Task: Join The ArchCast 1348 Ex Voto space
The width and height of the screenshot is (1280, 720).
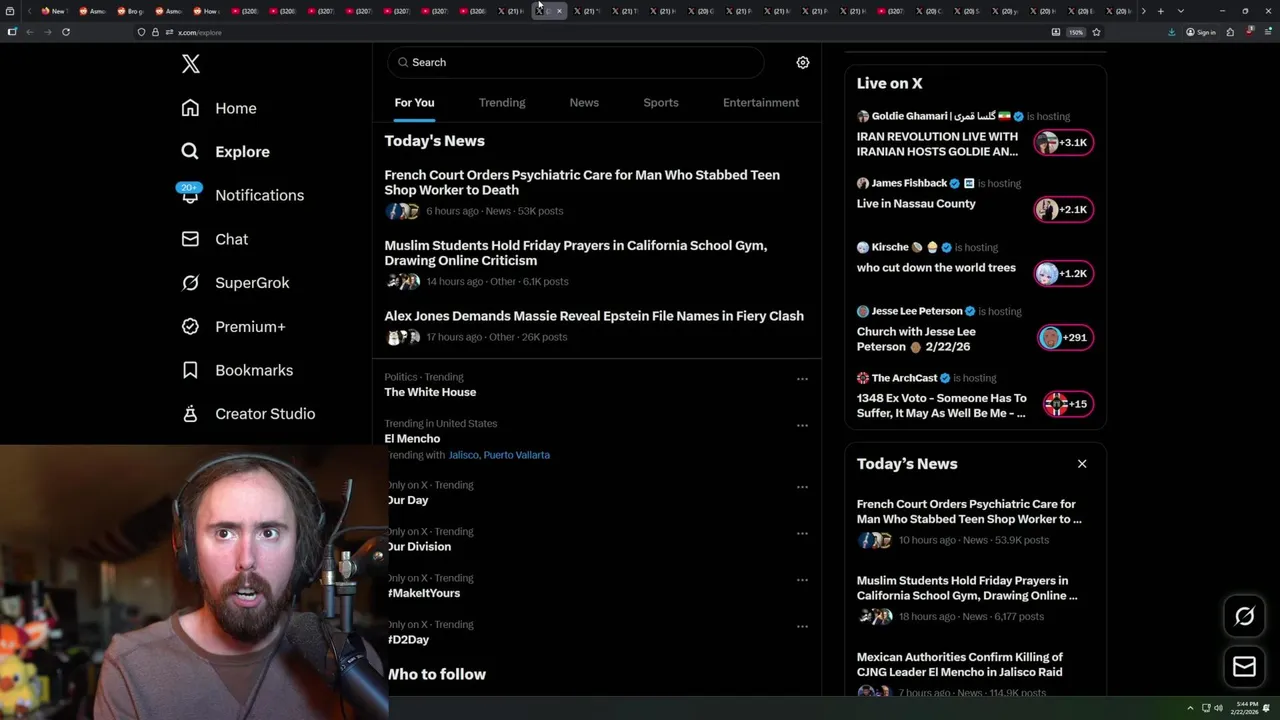Action: pos(1066,404)
